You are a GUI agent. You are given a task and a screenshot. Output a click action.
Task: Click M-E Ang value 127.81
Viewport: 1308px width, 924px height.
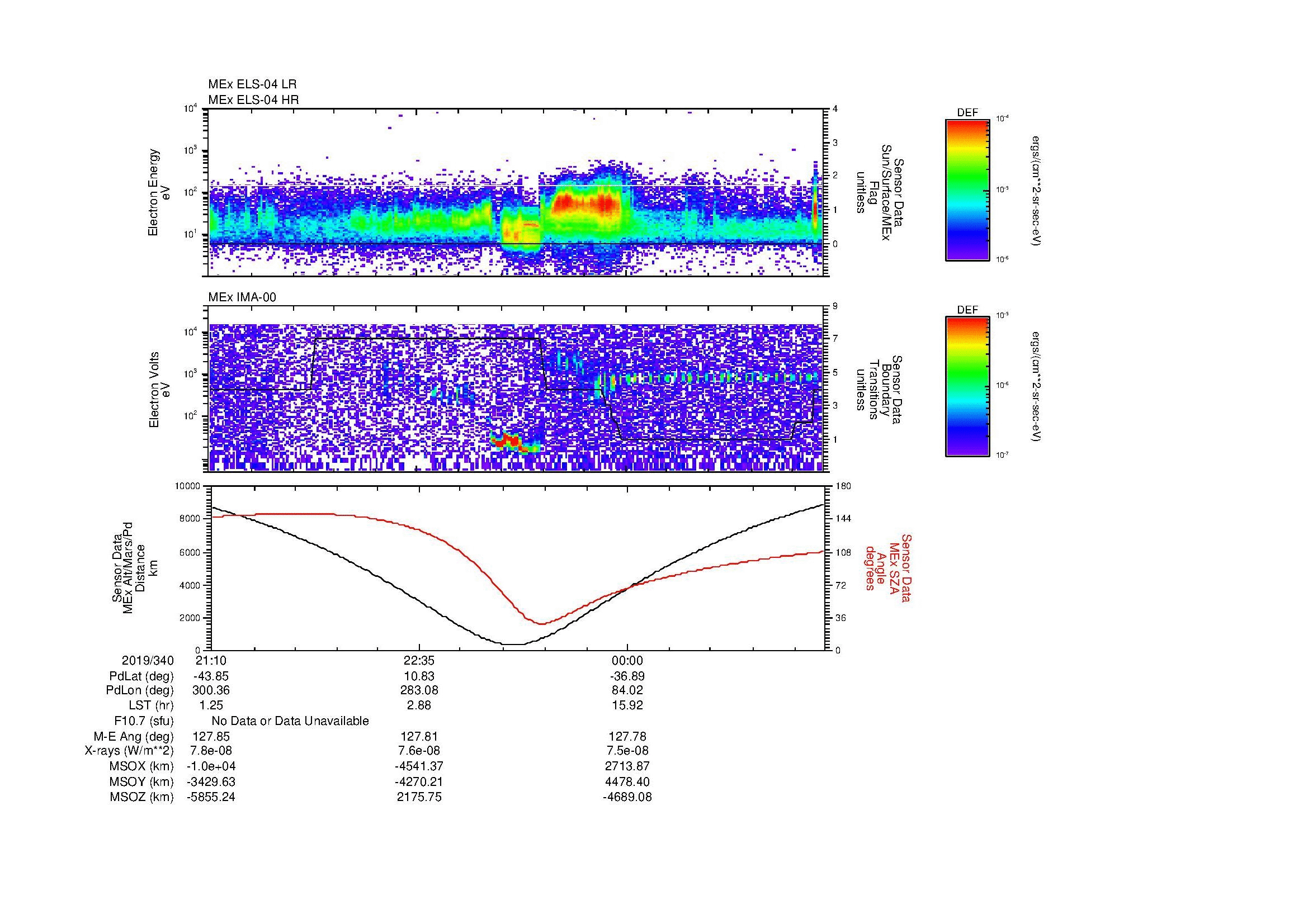419,737
